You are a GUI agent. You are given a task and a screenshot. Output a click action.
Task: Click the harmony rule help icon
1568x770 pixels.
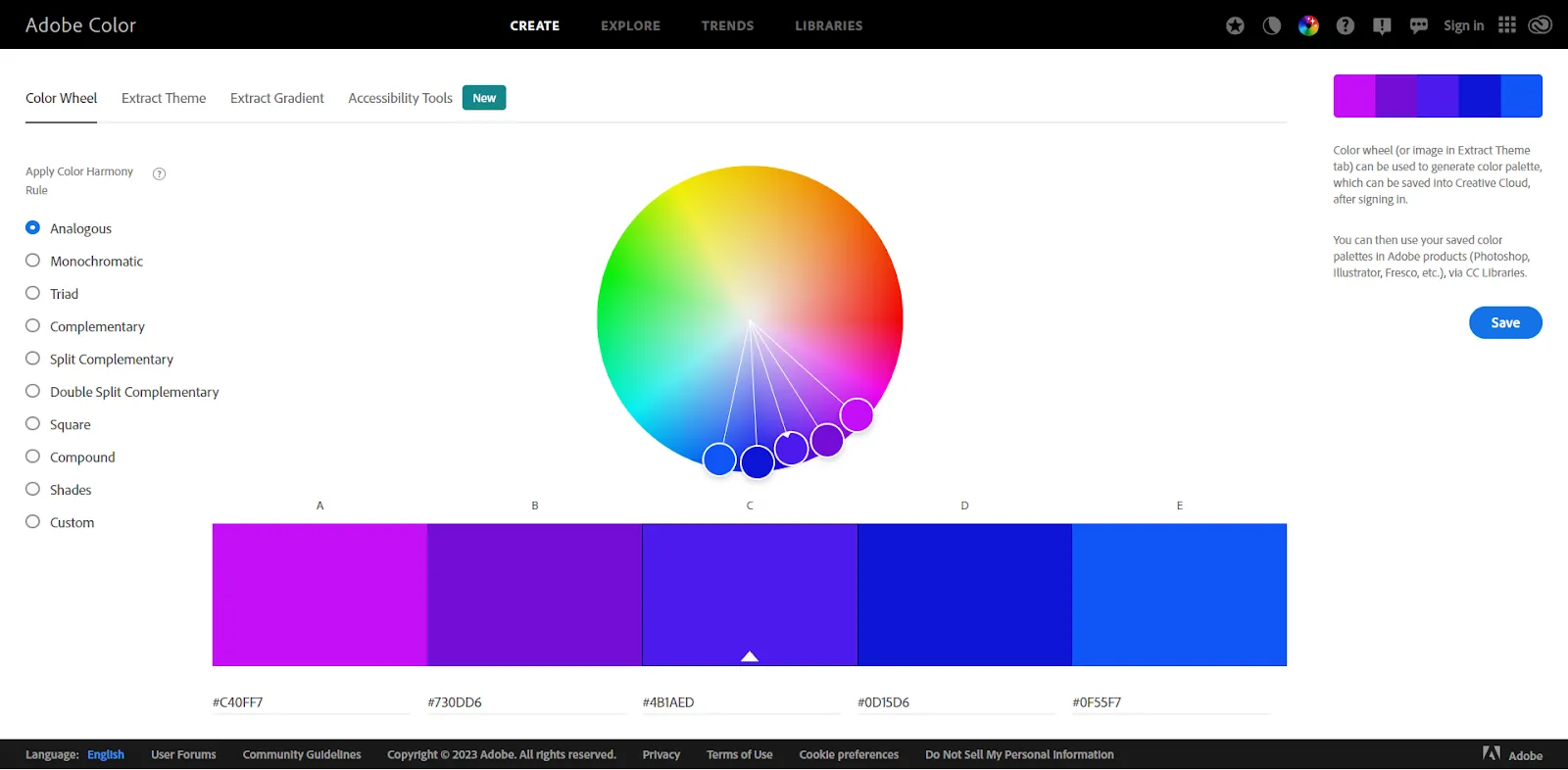pos(159,173)
